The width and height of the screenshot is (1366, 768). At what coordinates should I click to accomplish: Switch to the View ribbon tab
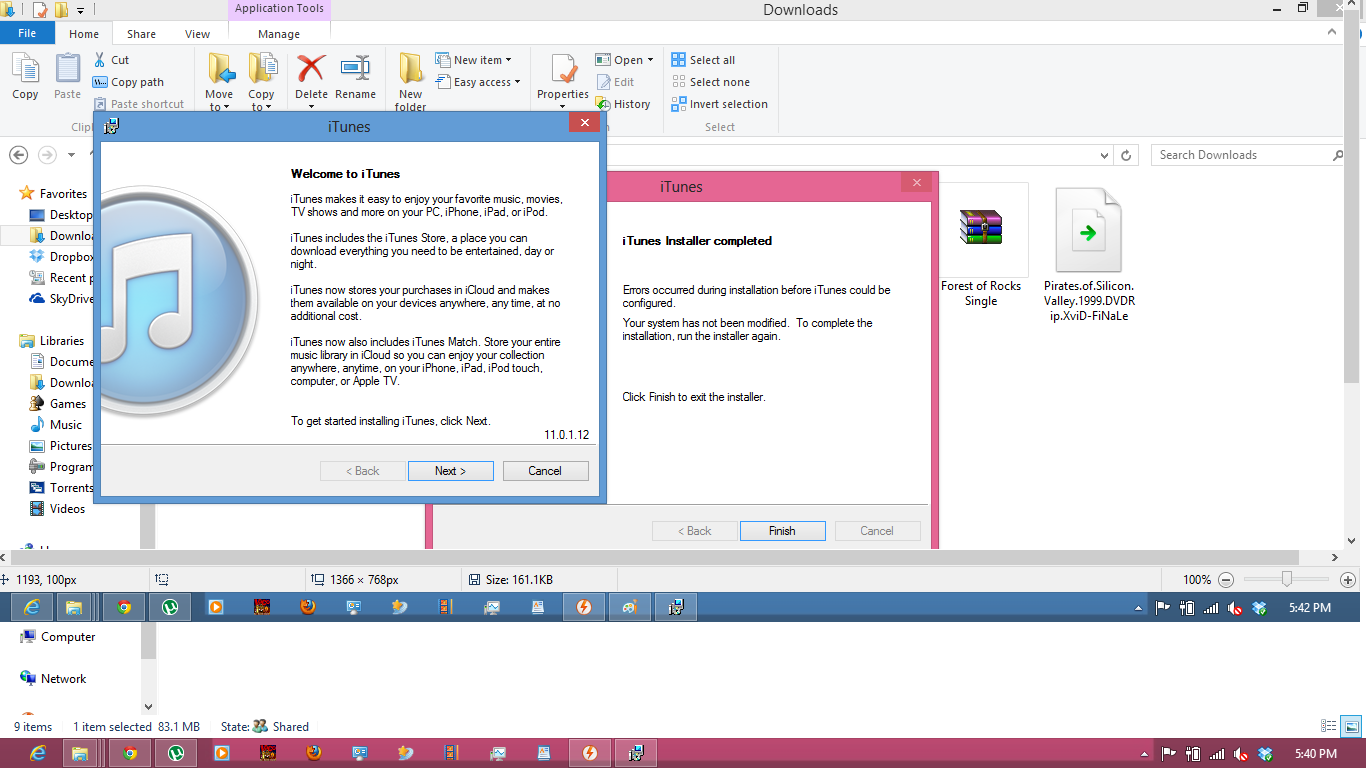coord(198,34)
